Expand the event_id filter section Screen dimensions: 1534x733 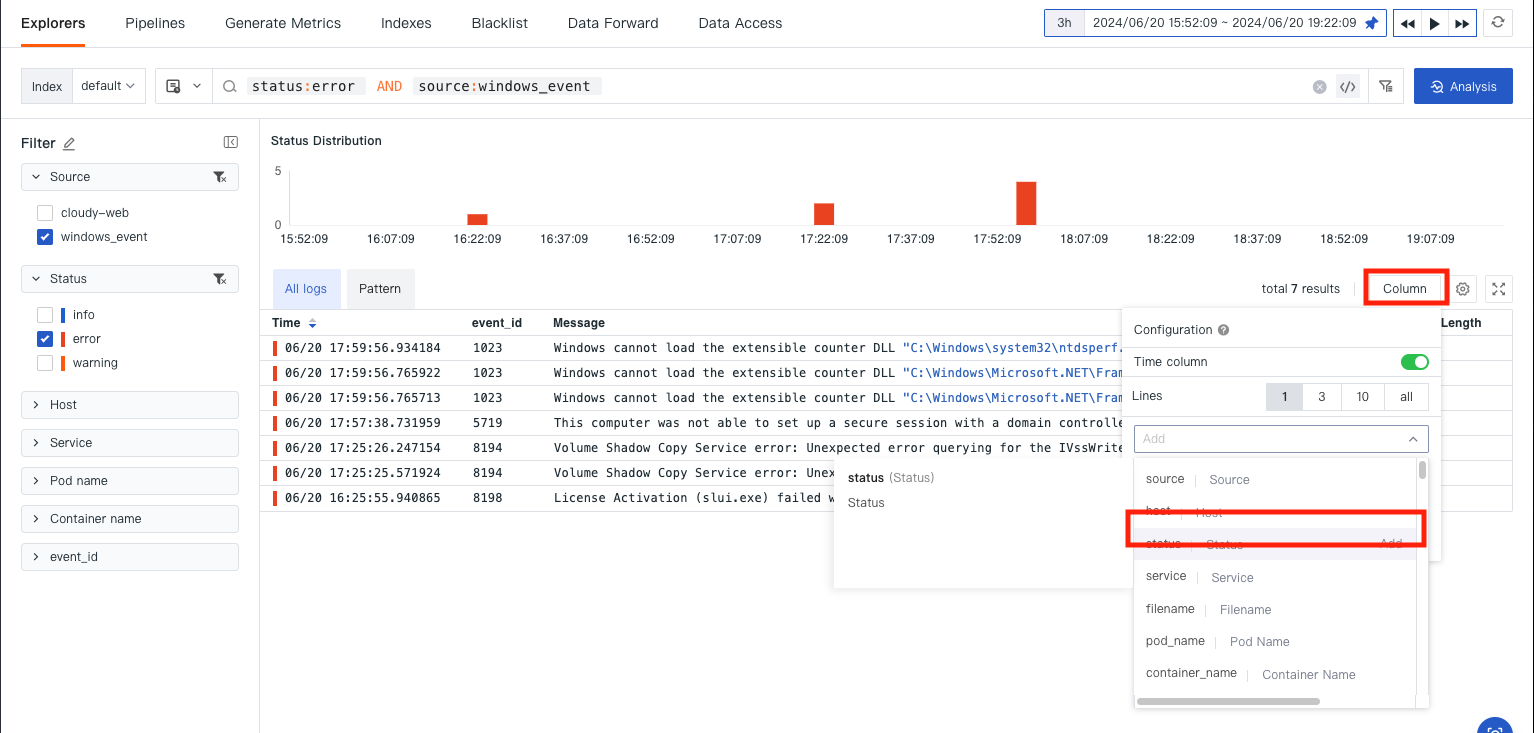click(x=130, y=557)
